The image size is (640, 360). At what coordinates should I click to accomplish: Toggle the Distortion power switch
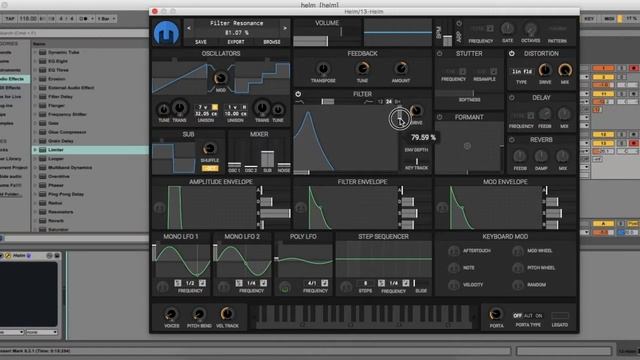511,53
